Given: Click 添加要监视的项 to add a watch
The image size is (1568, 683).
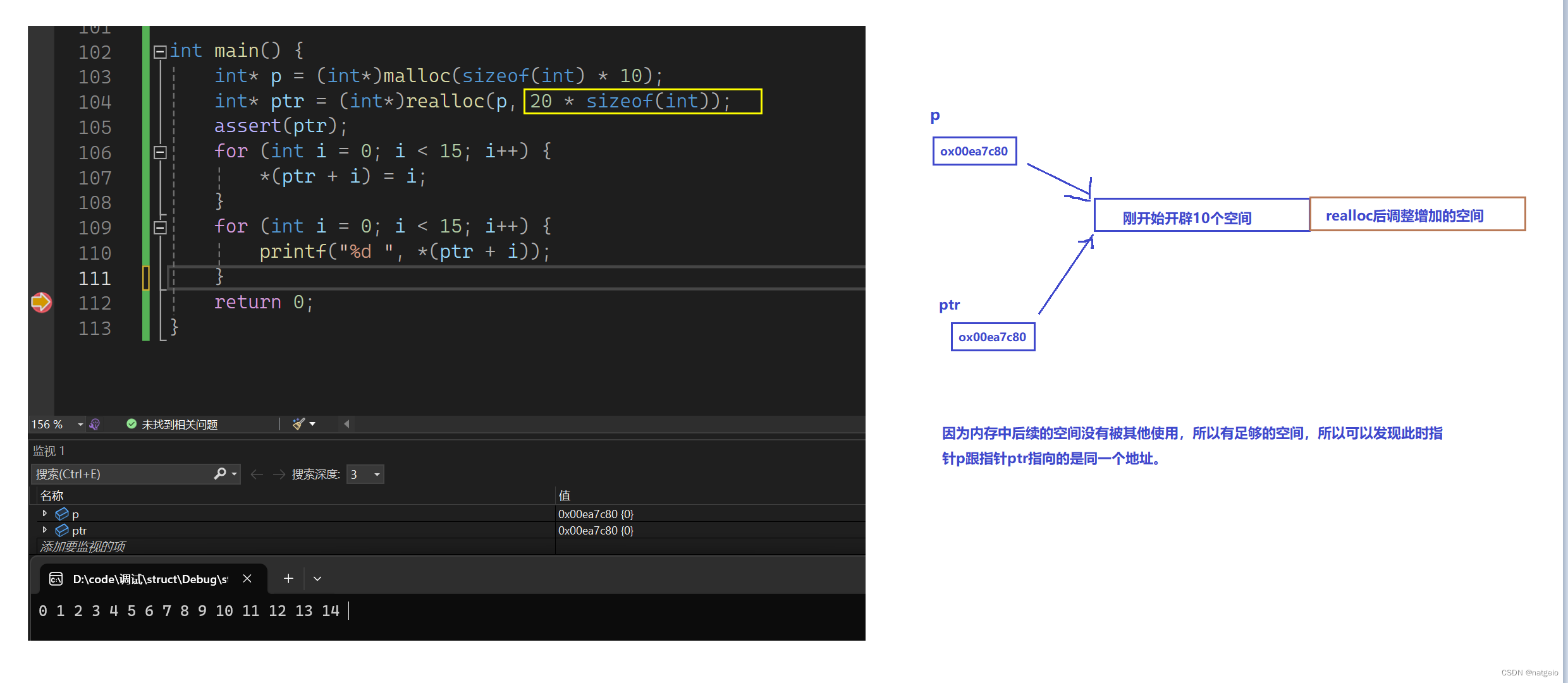Looking at the screenshot, I should (82, 546).
